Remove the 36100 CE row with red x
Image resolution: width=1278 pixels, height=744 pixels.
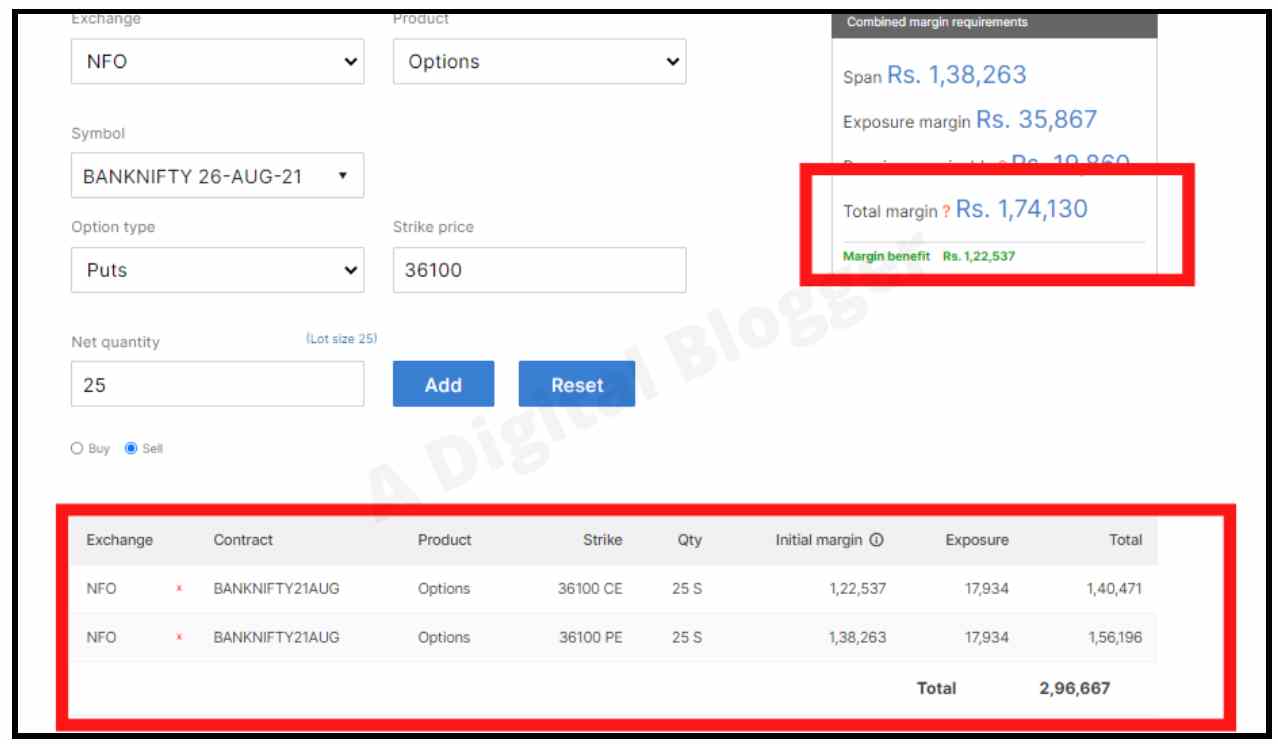[x=179, y=589]
